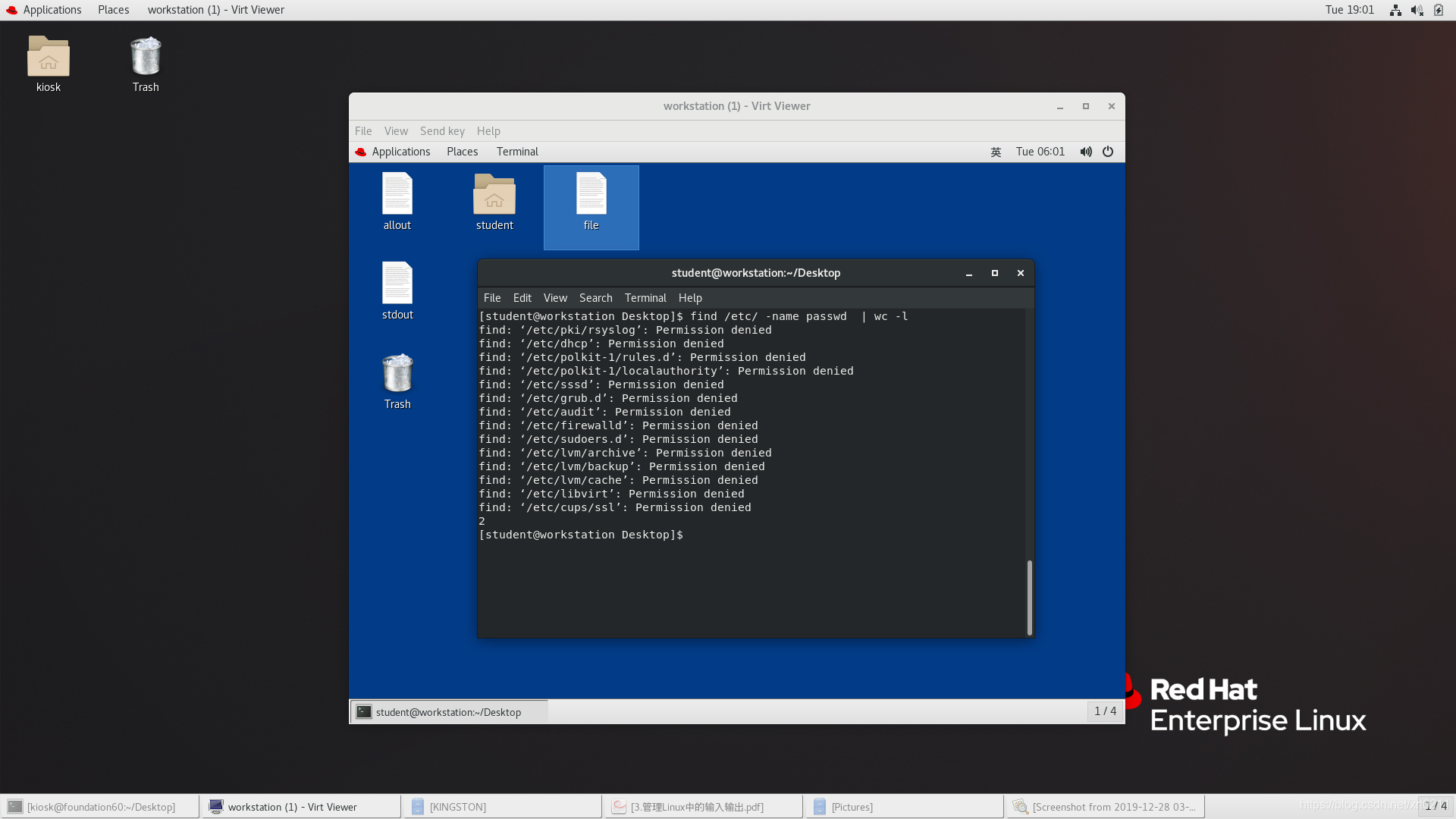Expand the guest Applications menu
The width and height of the screenshot is (1456, 819).
[400, 152]
